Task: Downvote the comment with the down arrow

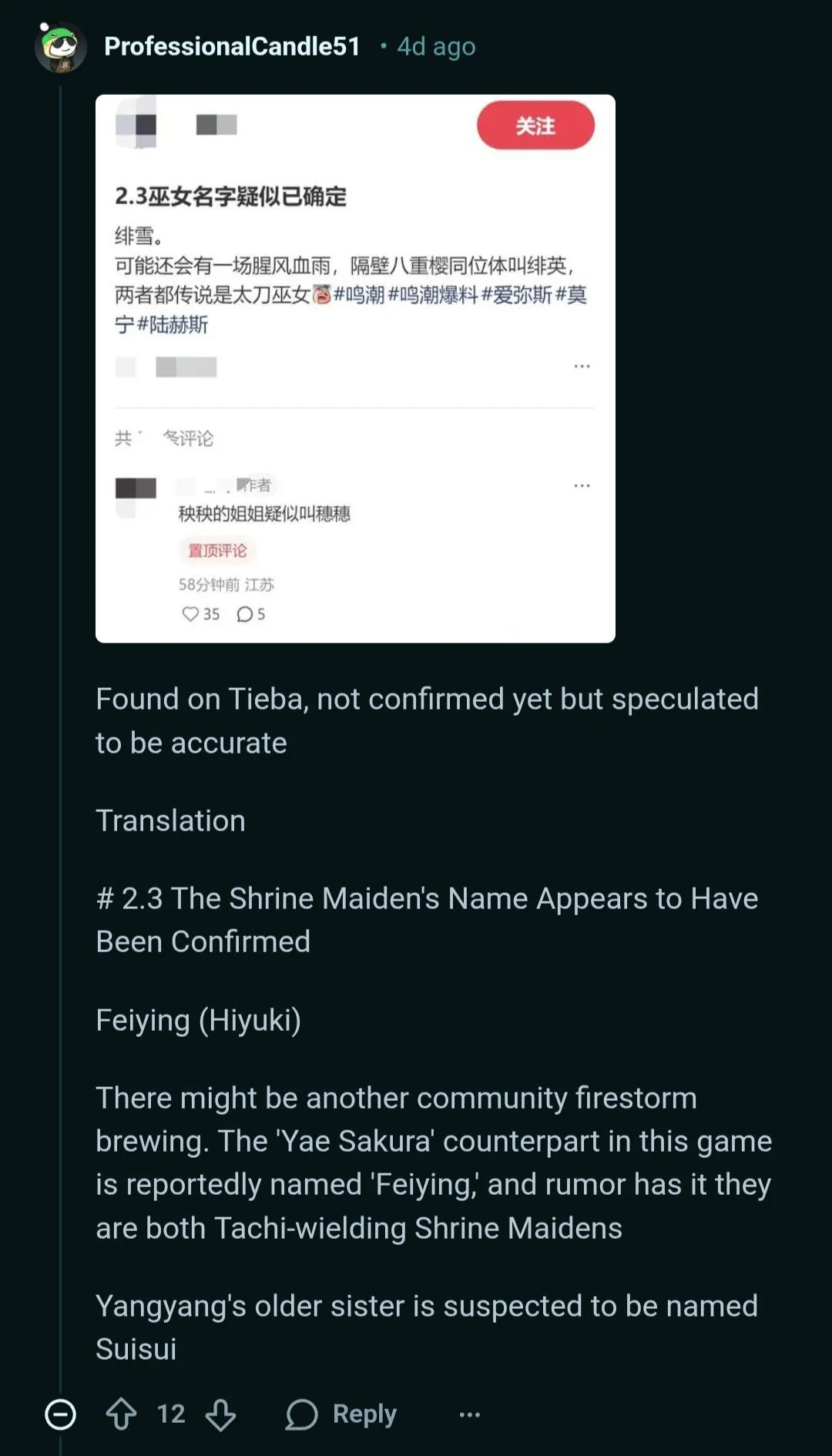Action: coord(220,1414)
